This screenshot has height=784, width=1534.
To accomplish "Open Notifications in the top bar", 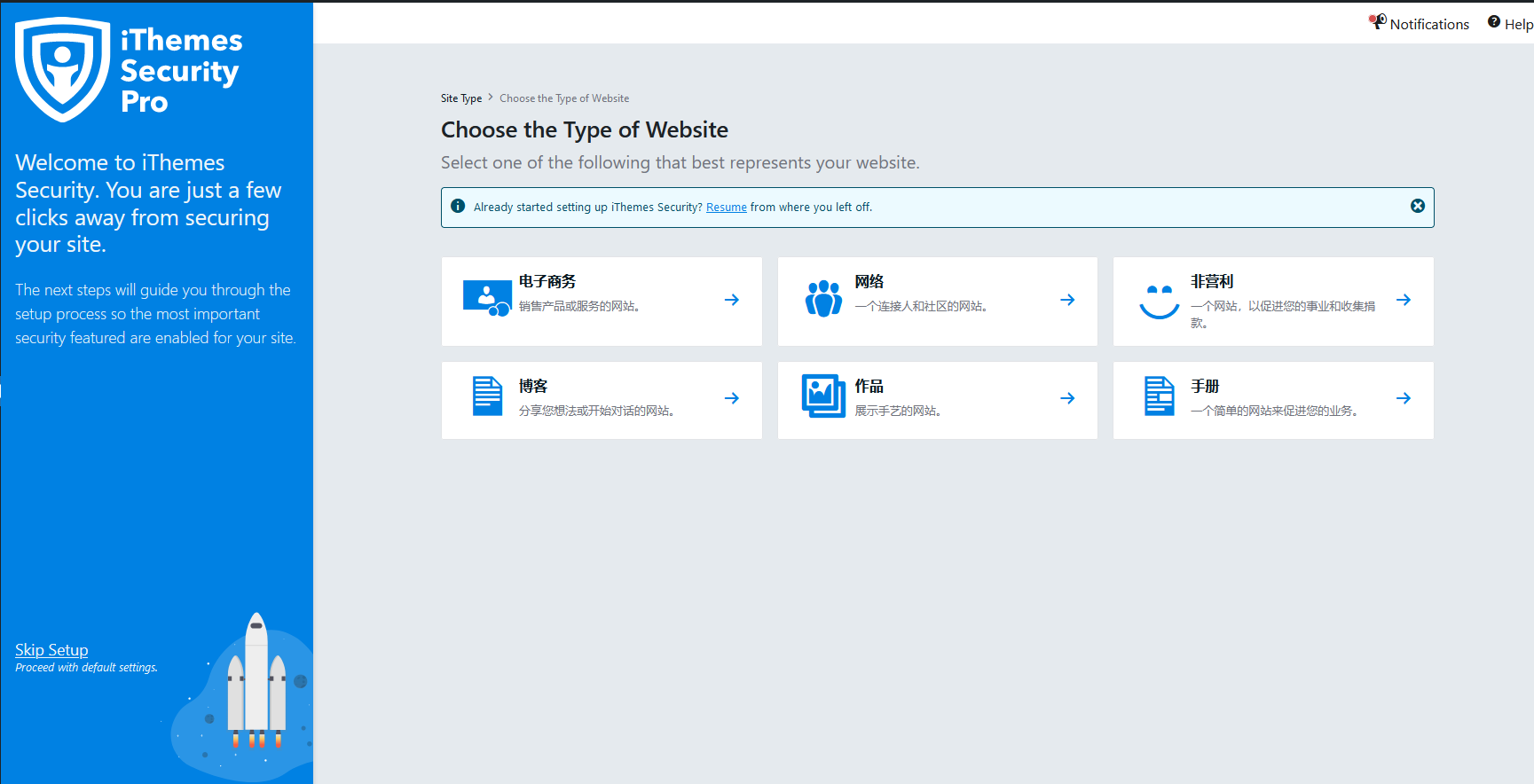I will pyautogui.click(x=1419, y=24).
